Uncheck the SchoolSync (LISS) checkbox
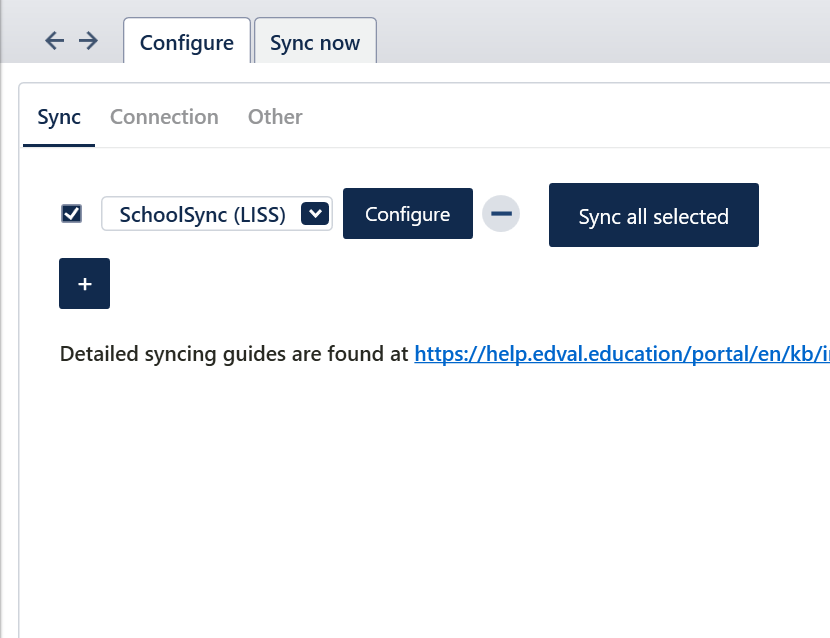 pos(71,213)
